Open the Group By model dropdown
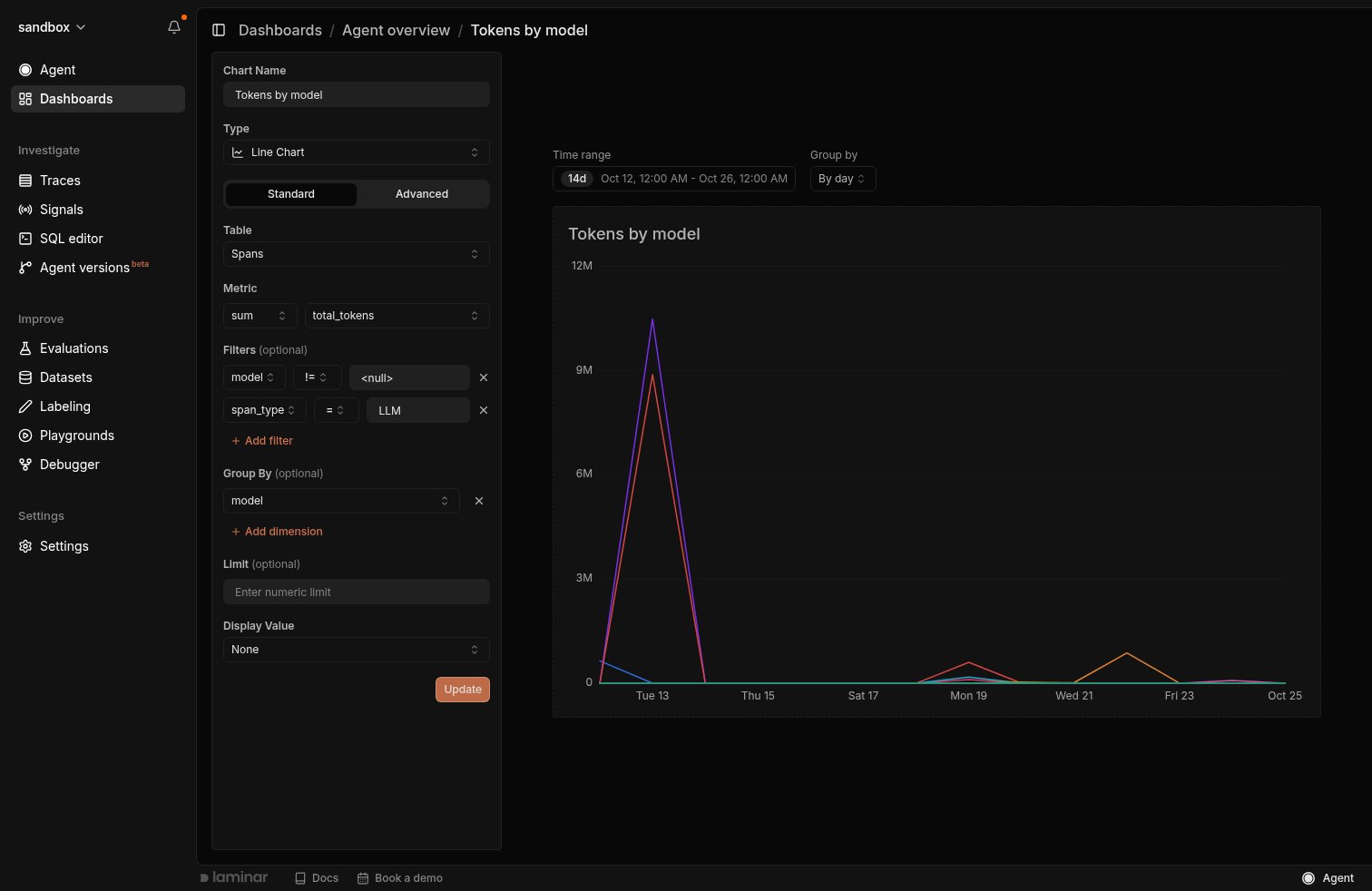Viewport: 1372px width, 891px height. [x=341, y=501]
